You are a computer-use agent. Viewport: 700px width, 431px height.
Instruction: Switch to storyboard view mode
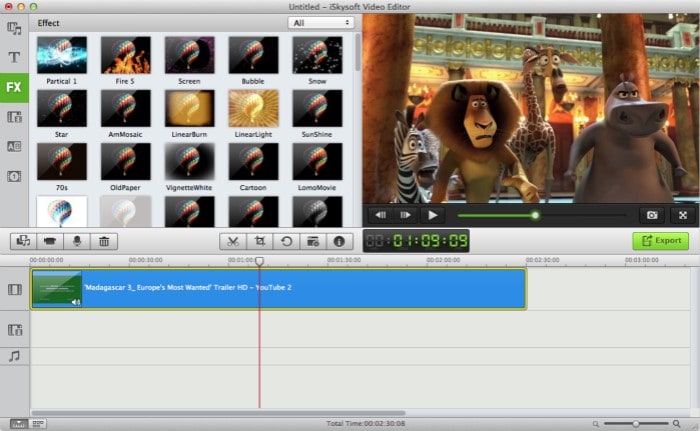[38, 423]
